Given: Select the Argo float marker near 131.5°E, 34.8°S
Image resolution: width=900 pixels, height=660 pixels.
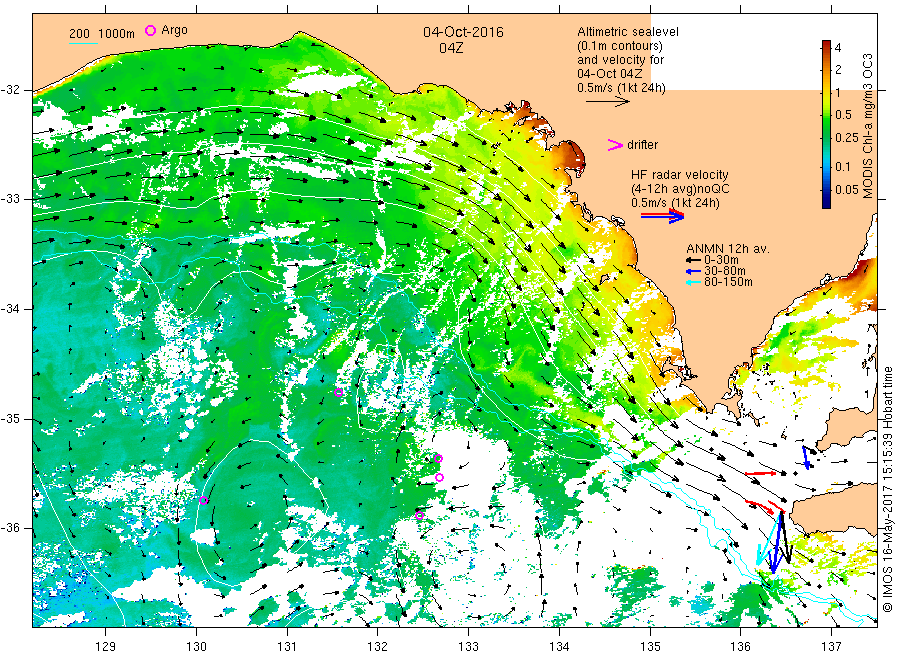Looking at the screenshot, I should coord(339,393).
